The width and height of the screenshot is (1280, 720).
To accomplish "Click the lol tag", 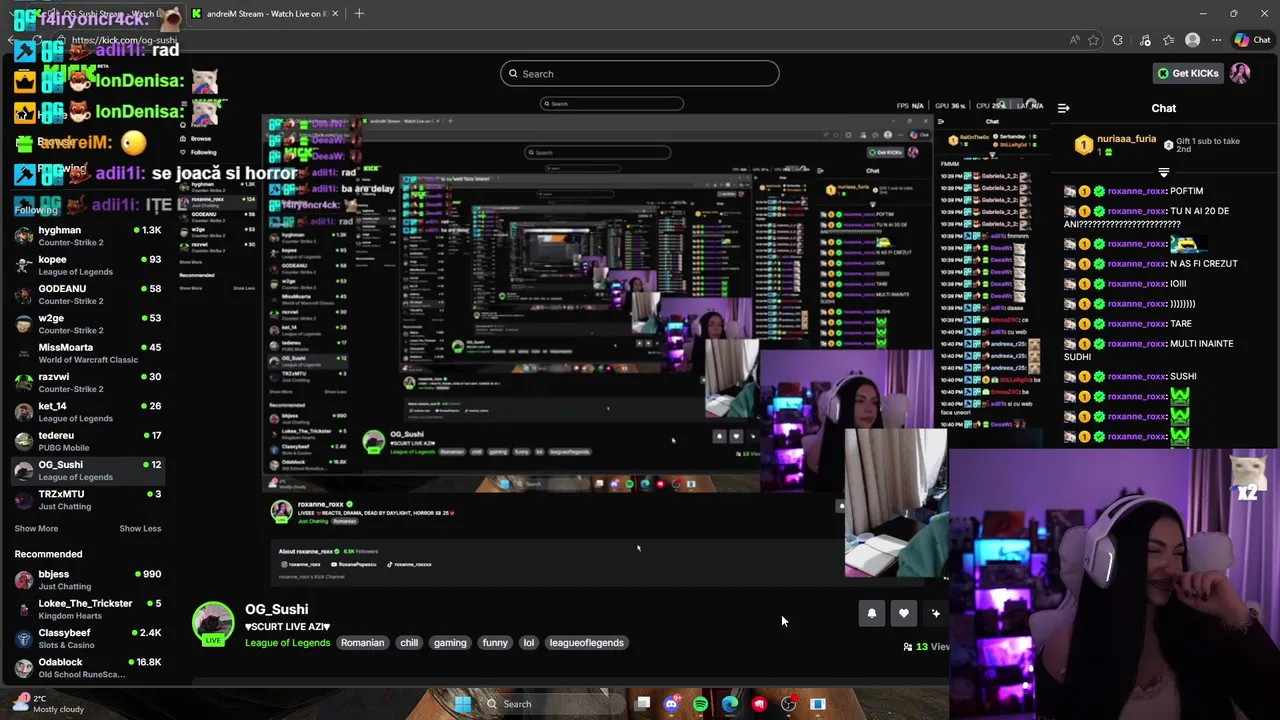I will click(529, 643).
